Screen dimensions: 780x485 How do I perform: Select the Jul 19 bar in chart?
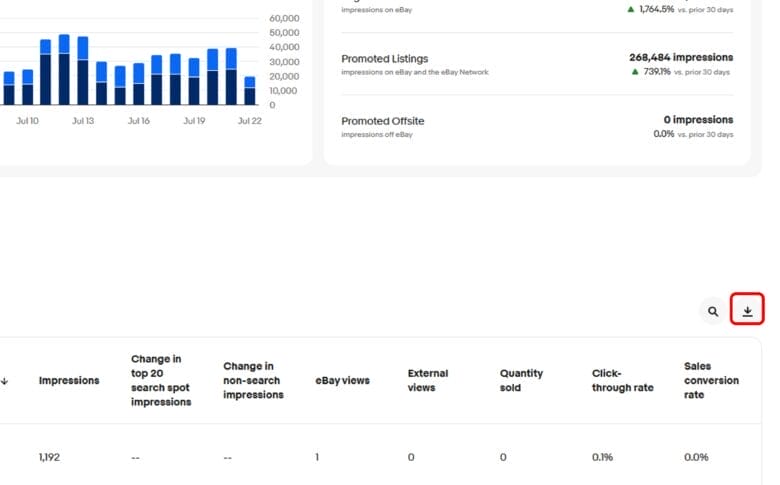click(194, 82)
